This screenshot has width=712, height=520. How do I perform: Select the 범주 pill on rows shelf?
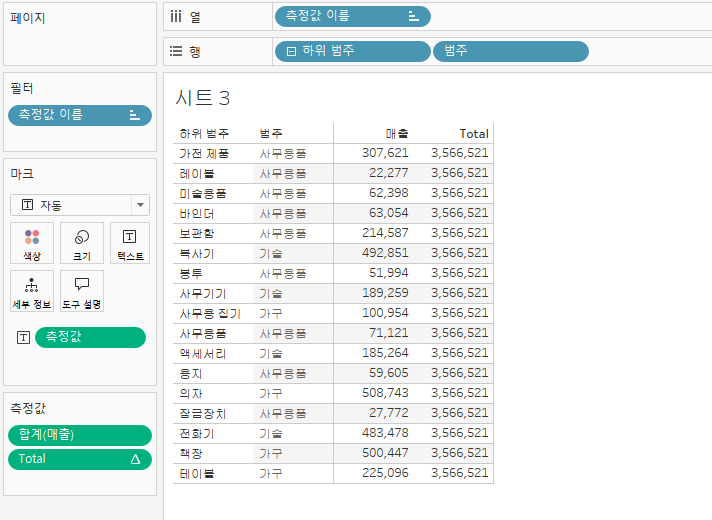(511, 51)
